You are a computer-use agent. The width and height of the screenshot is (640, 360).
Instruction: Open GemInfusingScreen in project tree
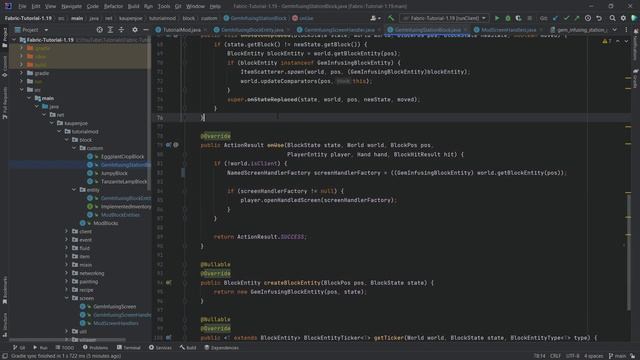tap(114, 307)
